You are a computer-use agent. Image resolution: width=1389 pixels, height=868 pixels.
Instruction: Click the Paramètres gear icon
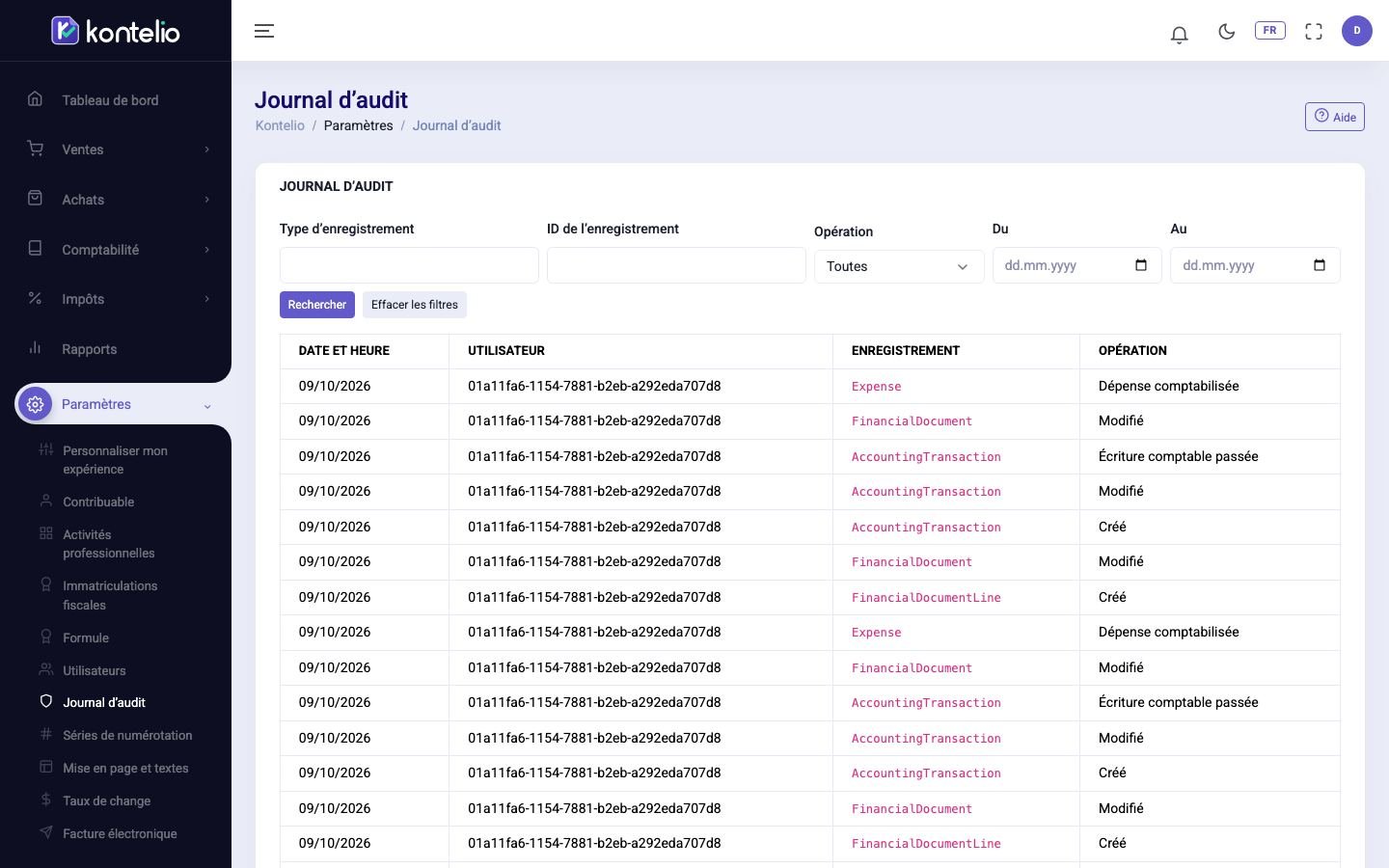(x=36, y=404)
